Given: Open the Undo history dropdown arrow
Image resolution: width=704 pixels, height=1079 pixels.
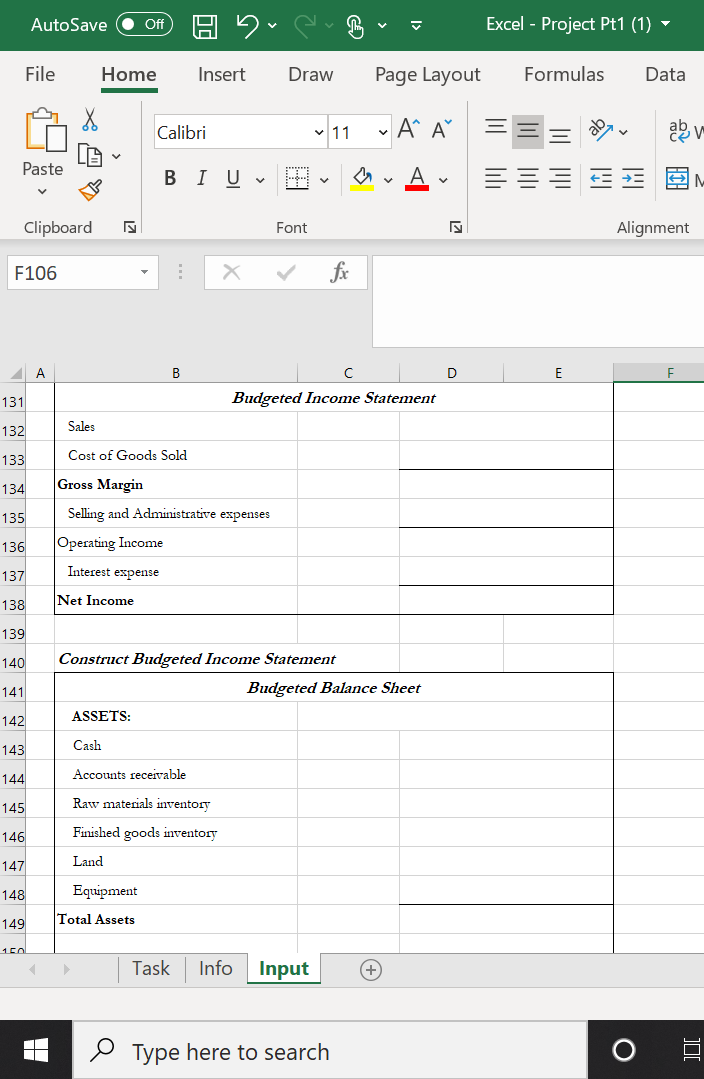Looking at the screenshot, I should [x=272, y=26].
